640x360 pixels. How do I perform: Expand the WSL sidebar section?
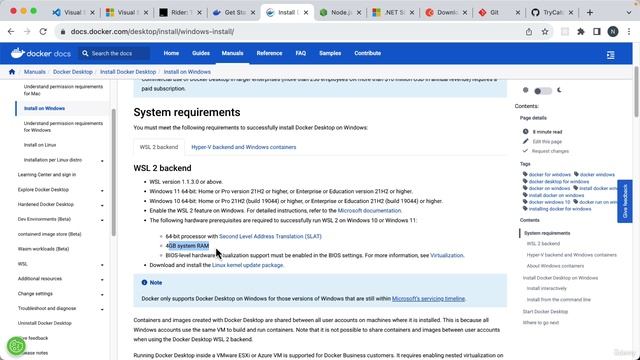coord(102,264)
